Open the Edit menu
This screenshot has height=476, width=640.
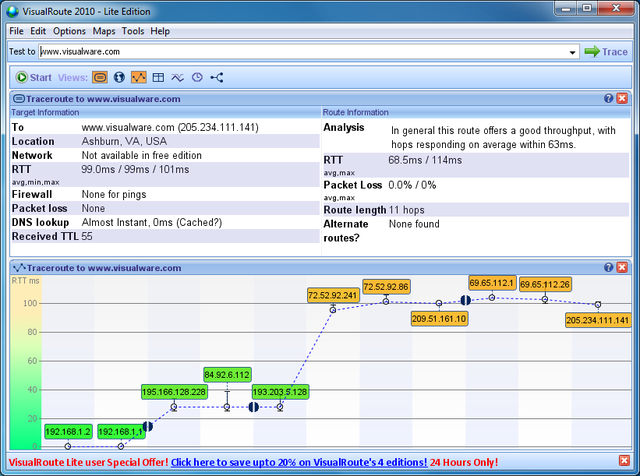(x=38, y=31)
